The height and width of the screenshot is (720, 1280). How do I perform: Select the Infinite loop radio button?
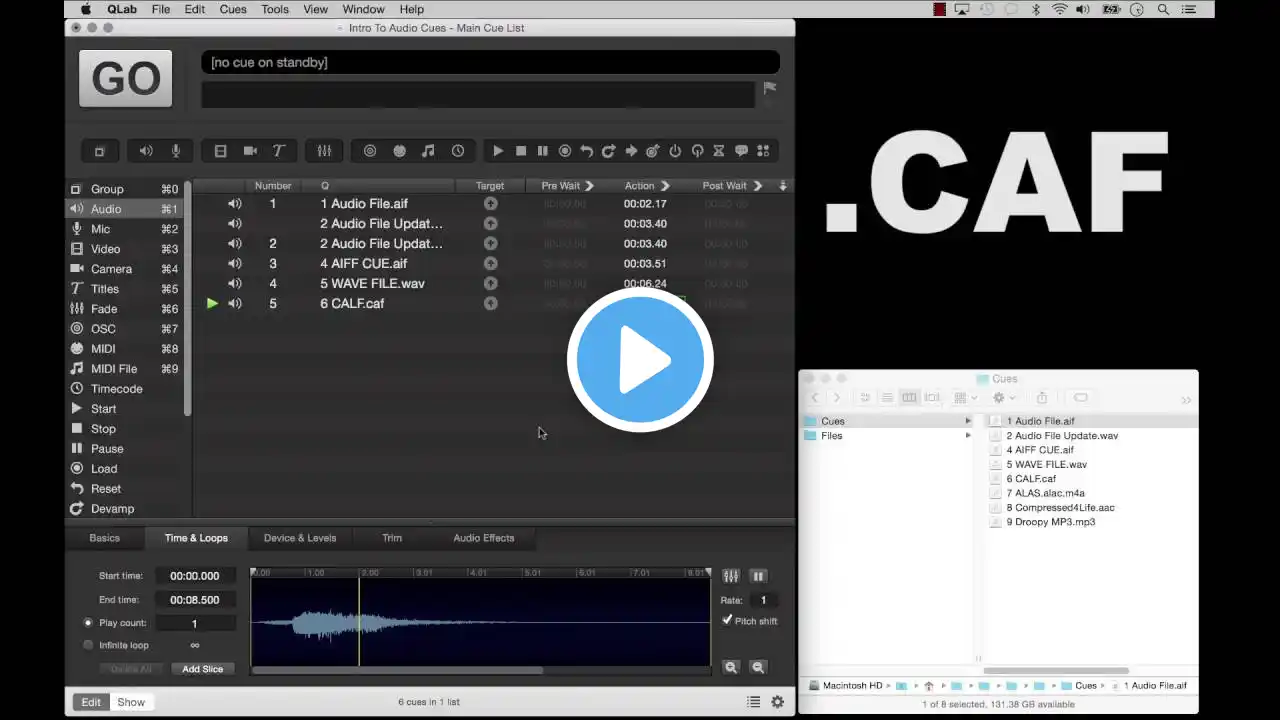coord(88,645)
